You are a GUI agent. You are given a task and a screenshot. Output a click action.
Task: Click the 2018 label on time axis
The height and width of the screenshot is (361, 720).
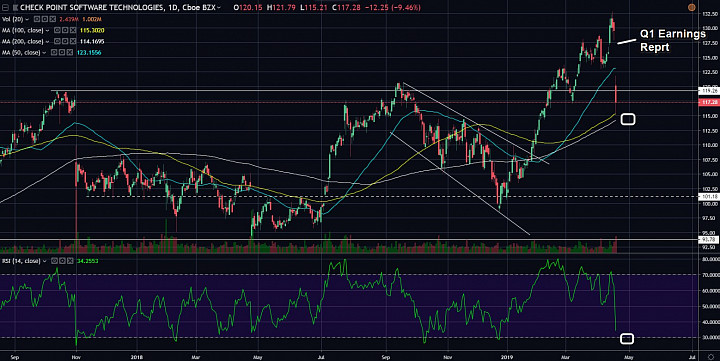tap(136, 357)
